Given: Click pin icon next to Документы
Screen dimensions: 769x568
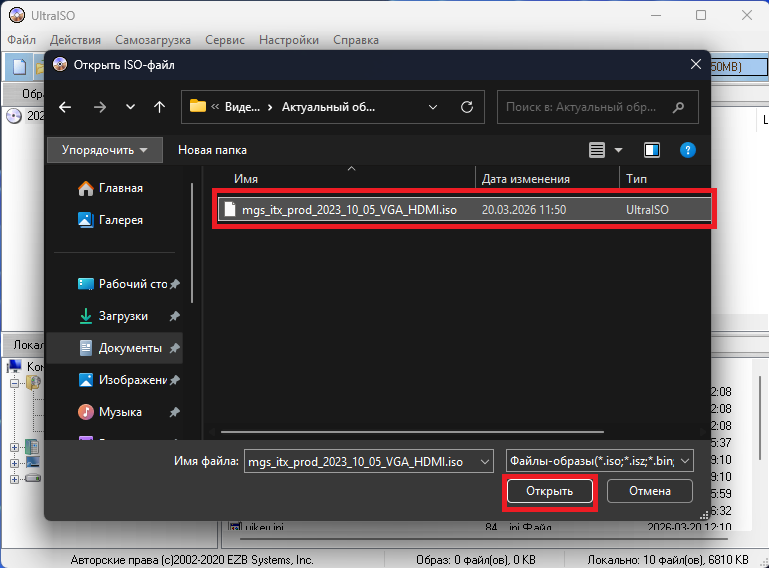Looking at the screenshot, I should pos(175,348).
